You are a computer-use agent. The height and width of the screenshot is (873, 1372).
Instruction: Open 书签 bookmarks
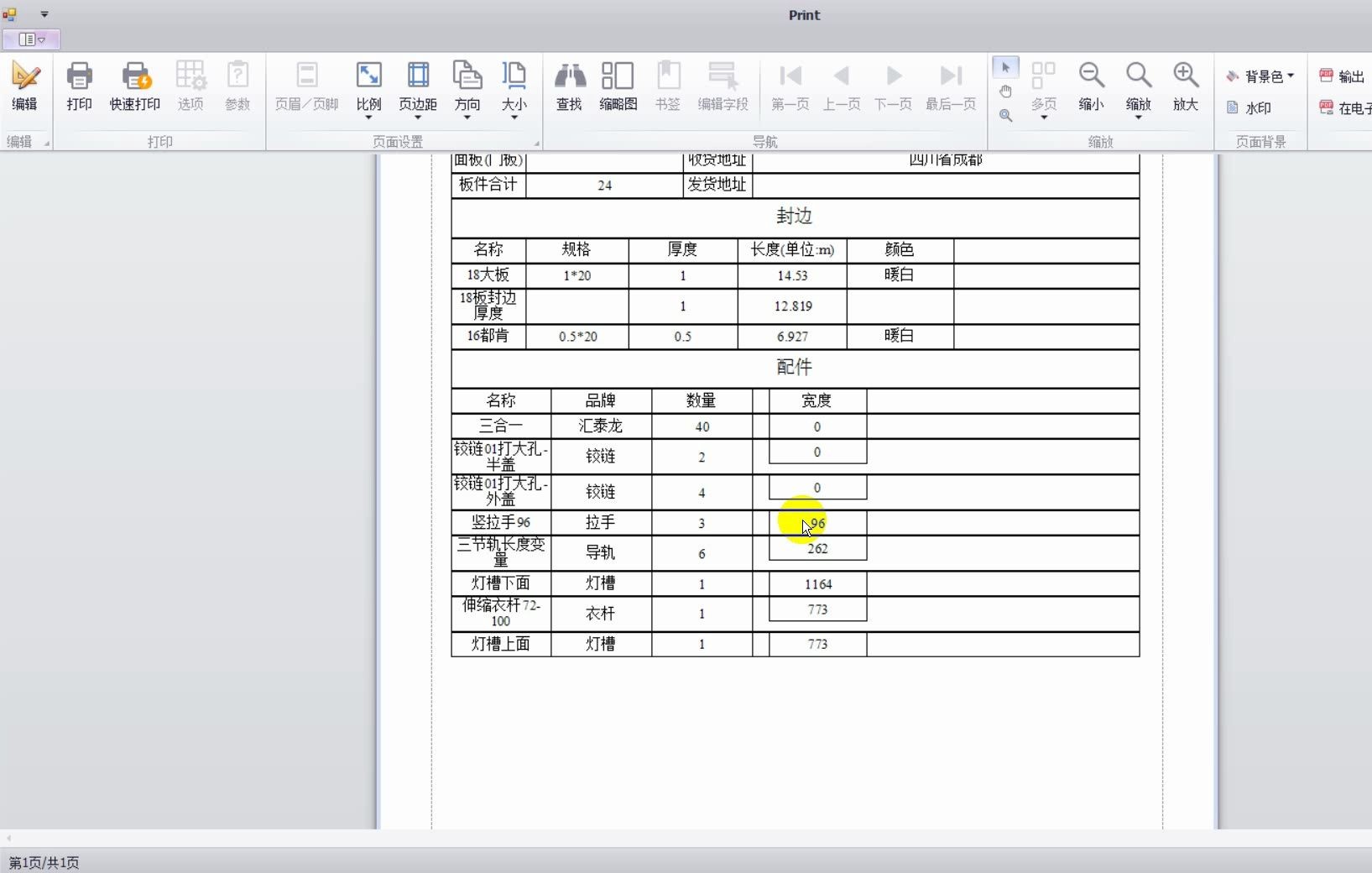tap(668, 86)
